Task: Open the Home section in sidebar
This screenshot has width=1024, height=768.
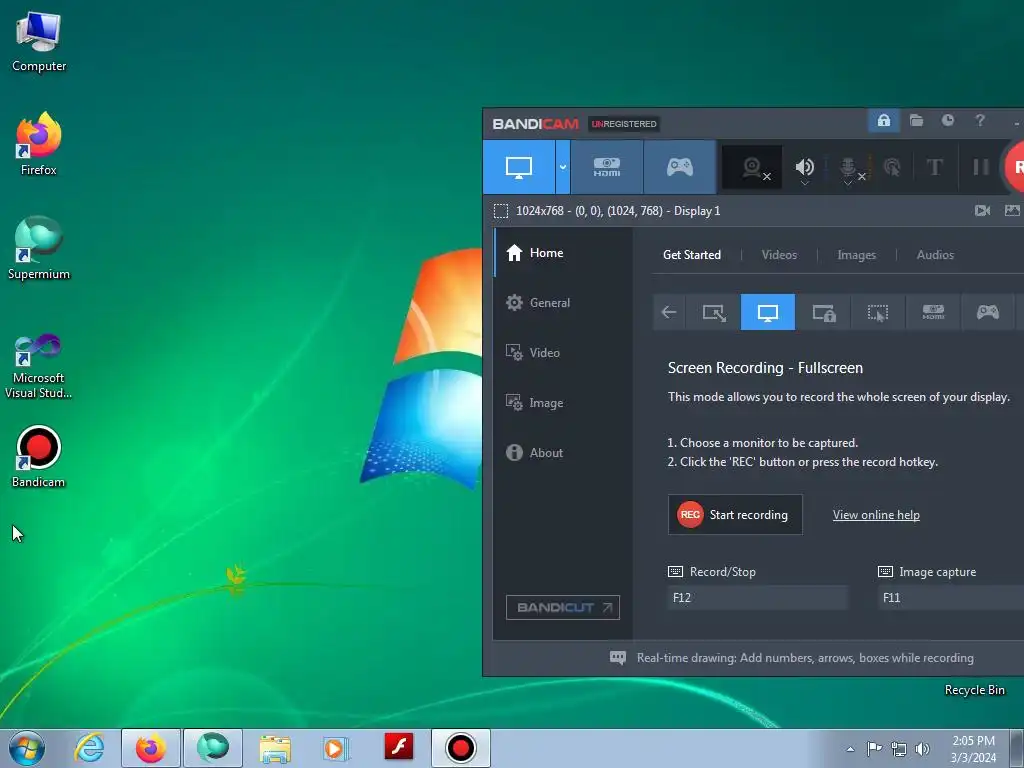Action: 562,253
